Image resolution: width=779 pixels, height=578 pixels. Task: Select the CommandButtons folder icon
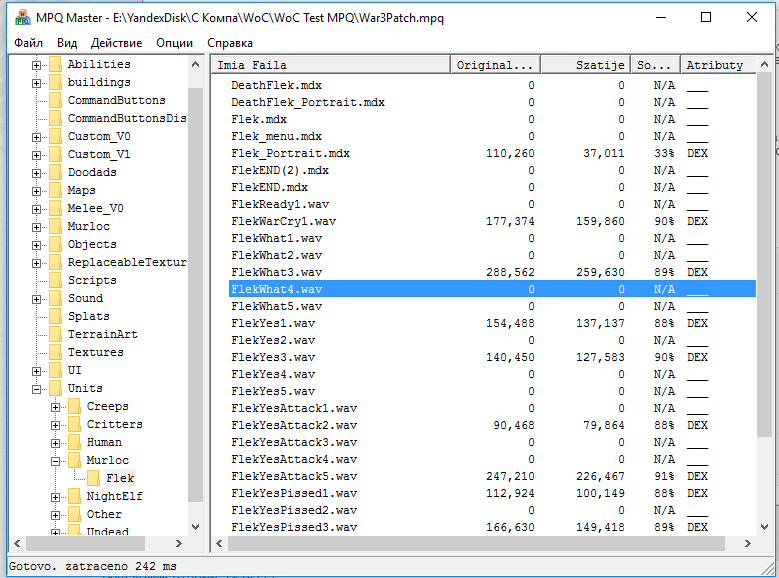(x=56, y=100)
